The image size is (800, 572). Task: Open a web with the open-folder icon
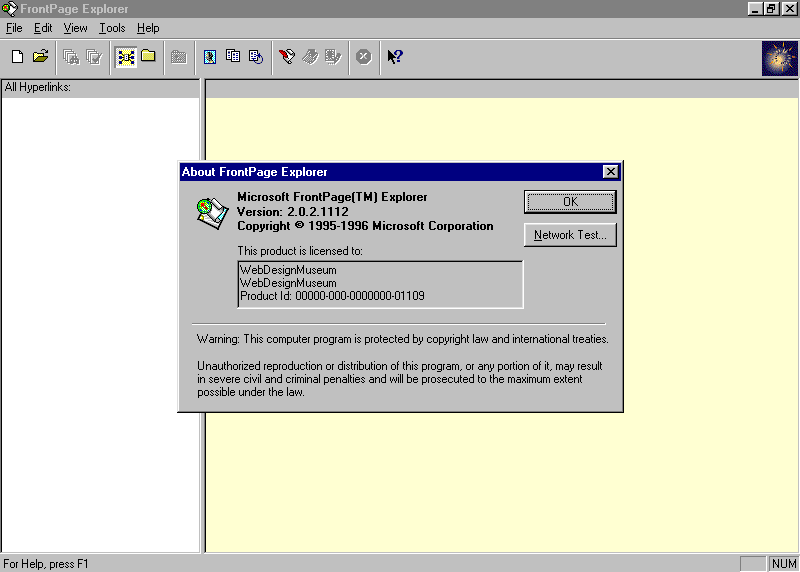[40, 57]
